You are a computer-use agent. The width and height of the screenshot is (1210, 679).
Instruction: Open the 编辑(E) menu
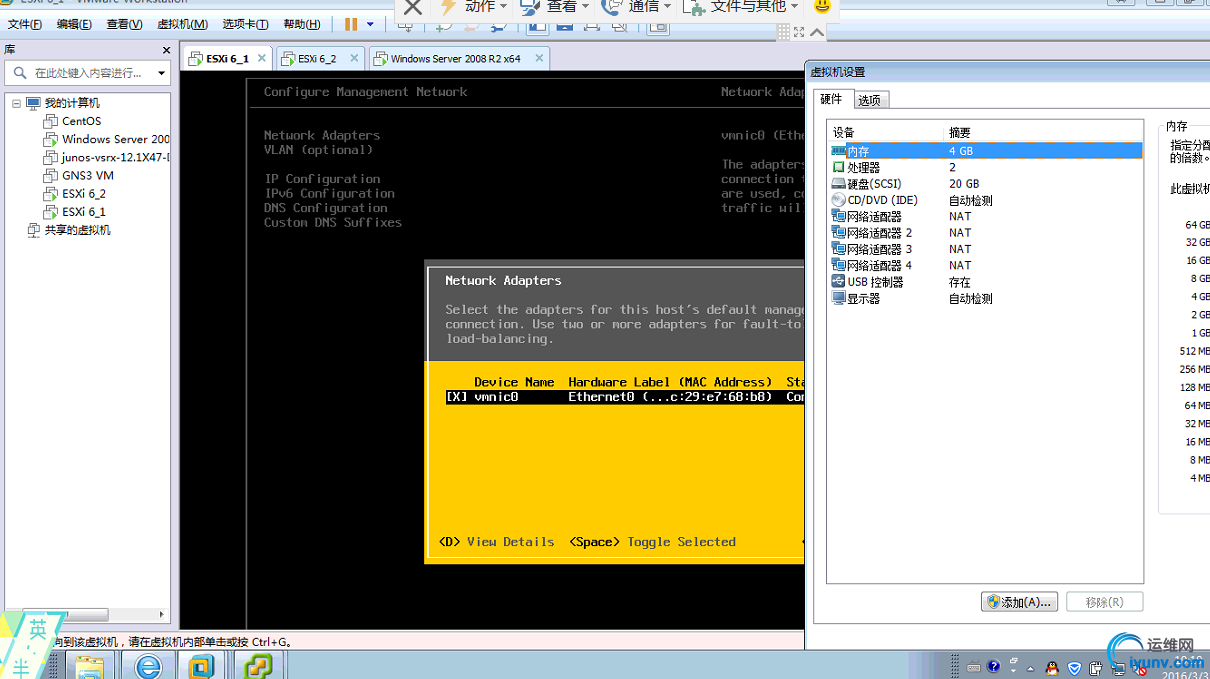pos(74,24)
